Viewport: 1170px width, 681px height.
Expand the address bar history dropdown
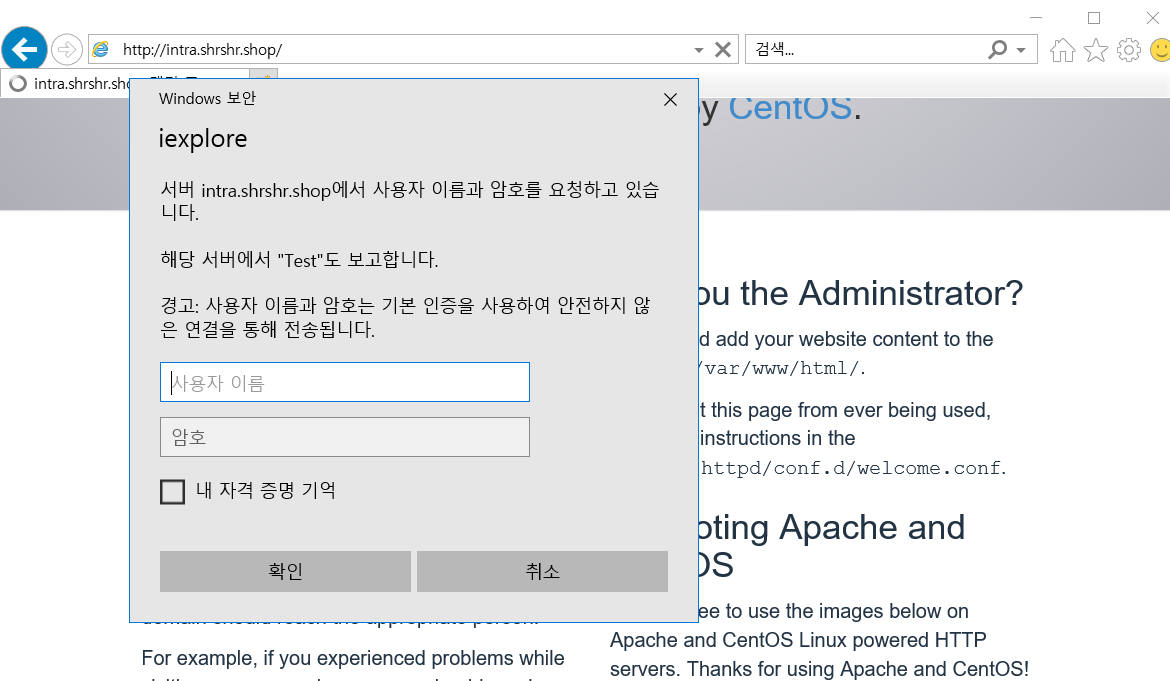[x=698, y=50]
